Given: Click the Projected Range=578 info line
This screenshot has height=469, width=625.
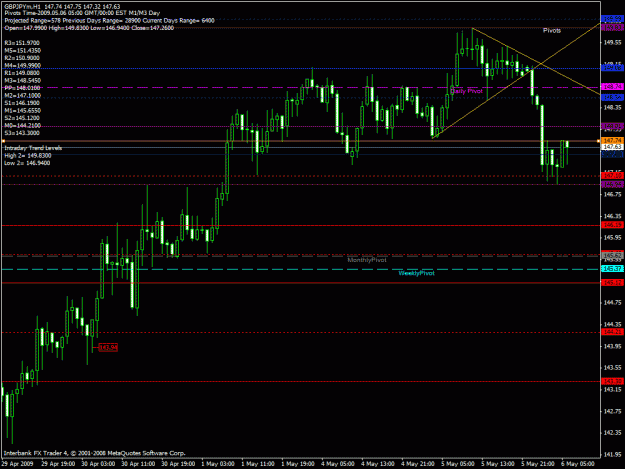Looking at the screenshot, I should pyautogui.click(x=110, y=20).
